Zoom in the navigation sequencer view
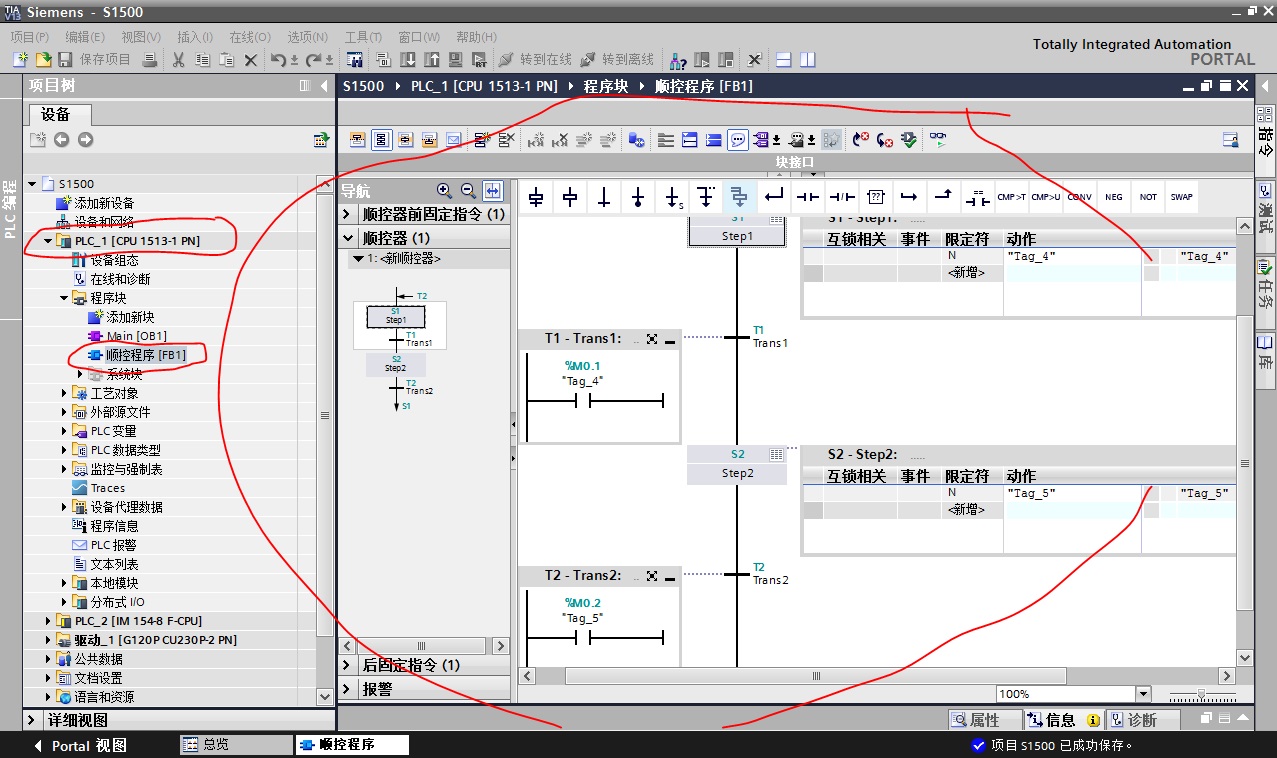This screenshot has height=758, width=1277. (x=444, y=190)
